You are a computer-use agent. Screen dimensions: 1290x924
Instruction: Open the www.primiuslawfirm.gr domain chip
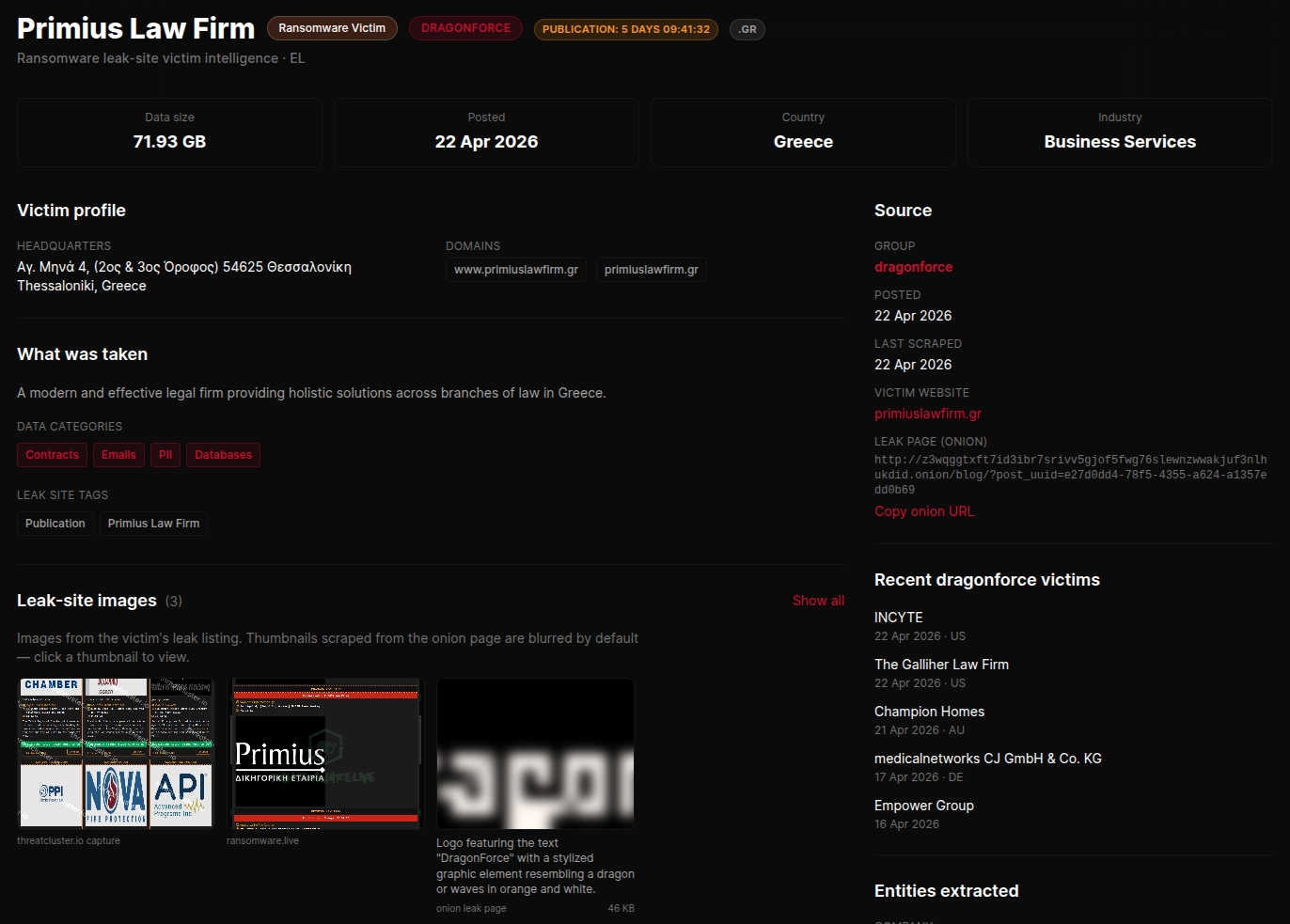click(516, 270)
